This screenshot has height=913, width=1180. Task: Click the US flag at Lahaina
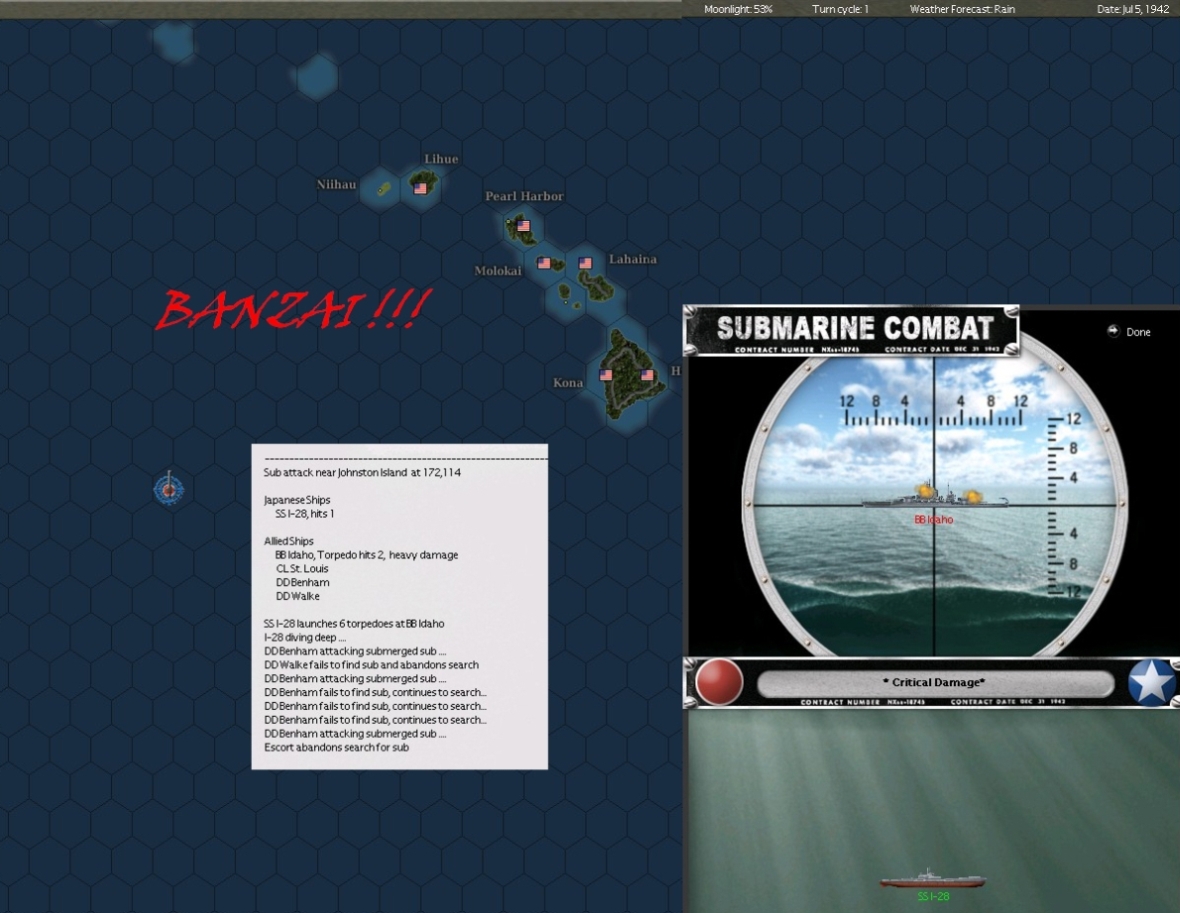pyautogui.click(x=585, y=263)
